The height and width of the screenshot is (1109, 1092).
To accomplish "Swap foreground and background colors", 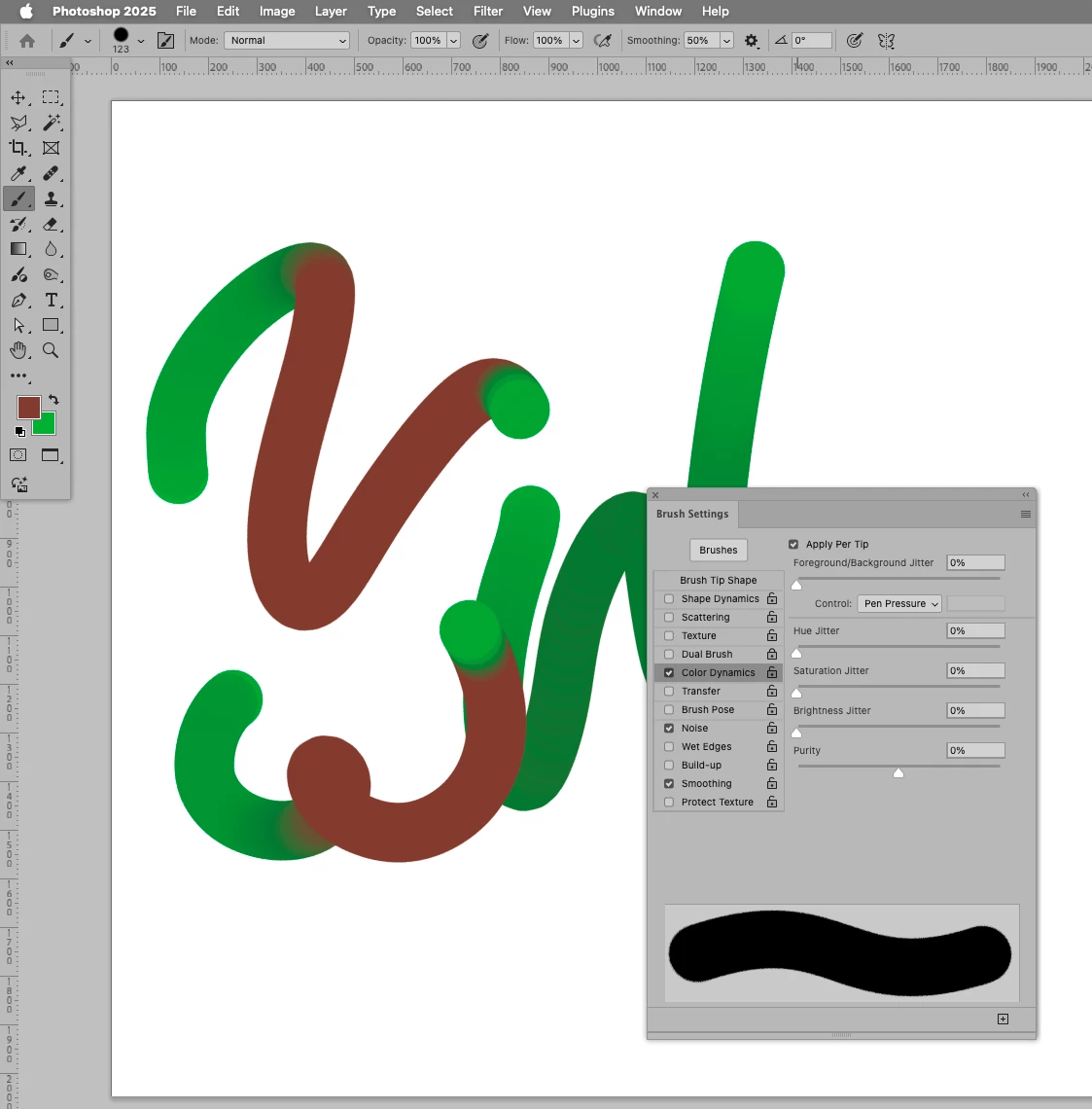I will (53, 400).
